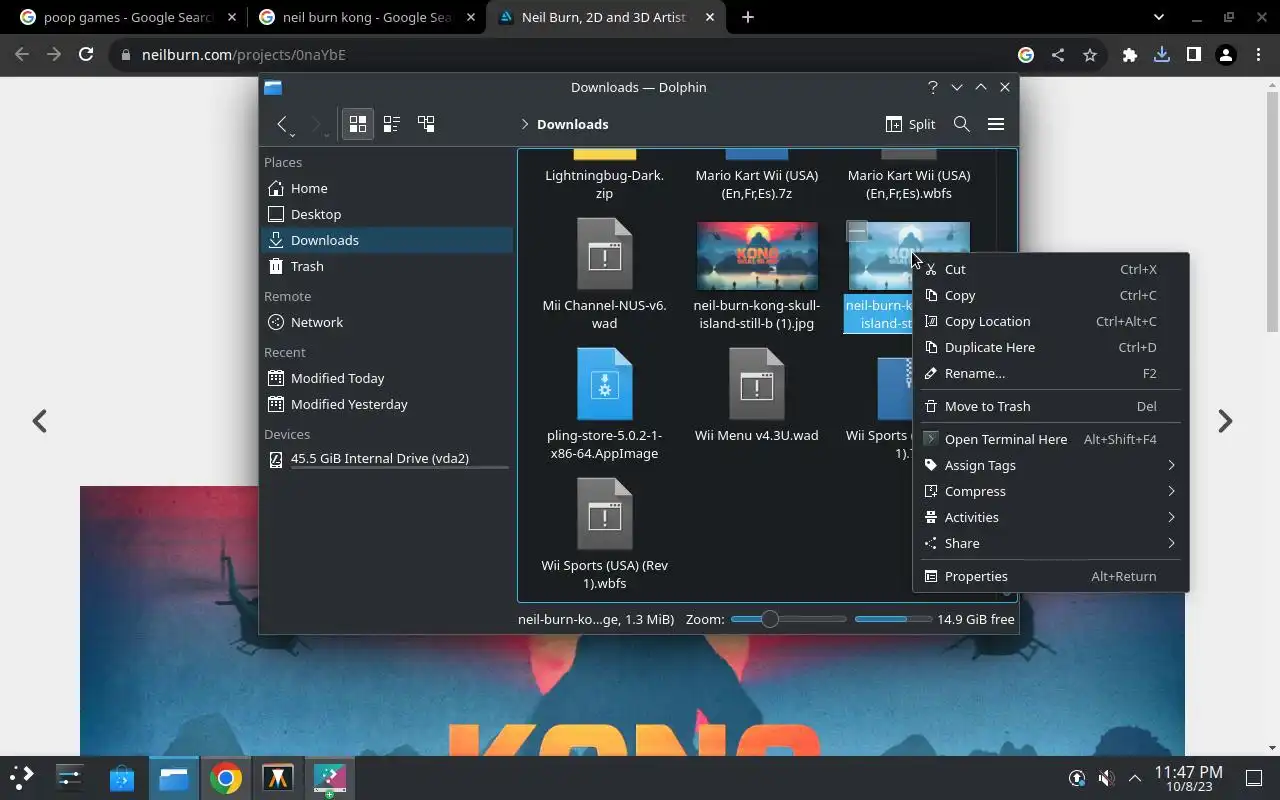Image resolution: width=1280 pixels, height=800 pixels.
Task: Open Desktop in Places panel
Action: tap(387, 214)
